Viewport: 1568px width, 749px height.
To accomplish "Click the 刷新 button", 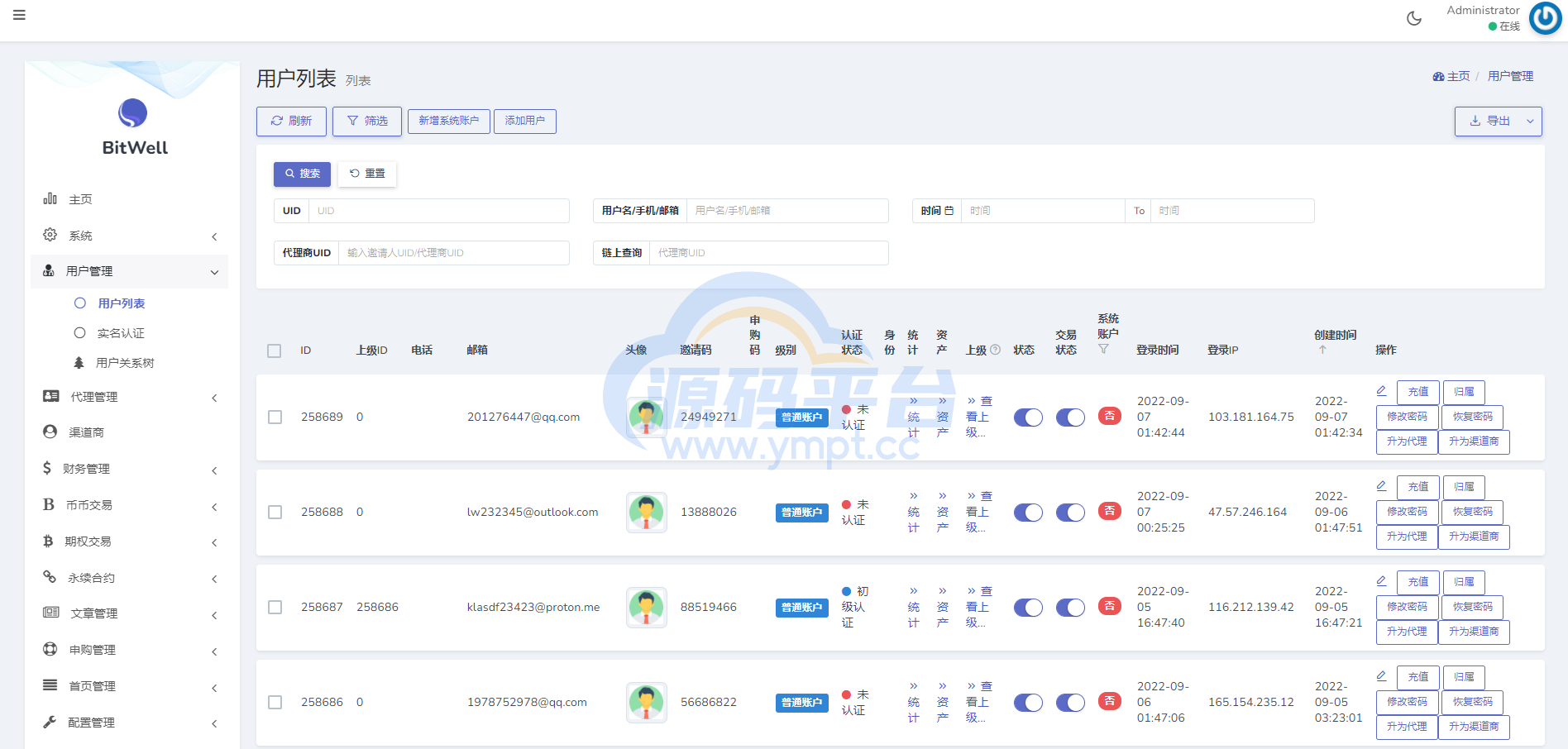I will pos(291,122).
